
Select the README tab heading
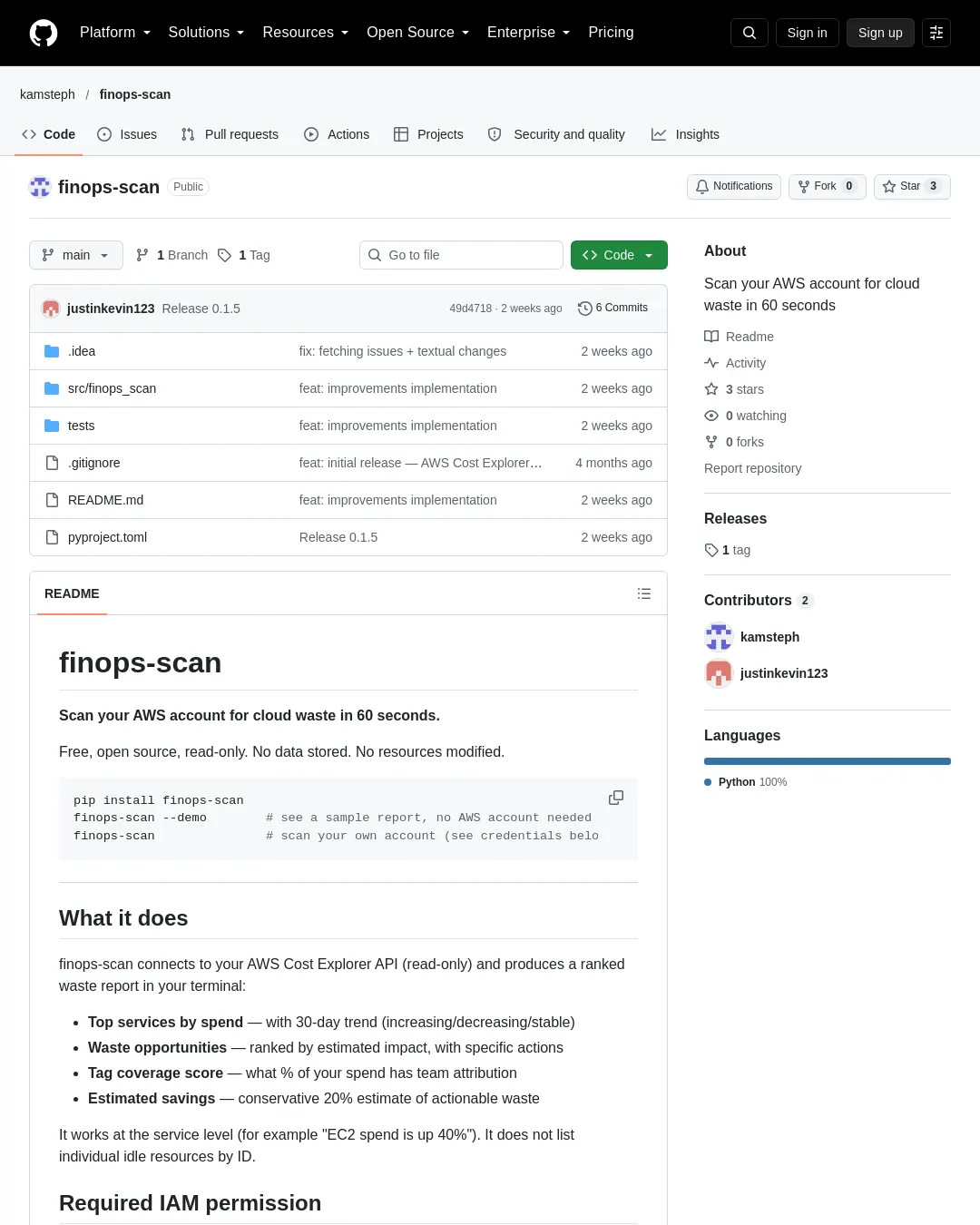pyautogui.click(x=72, y=593)
